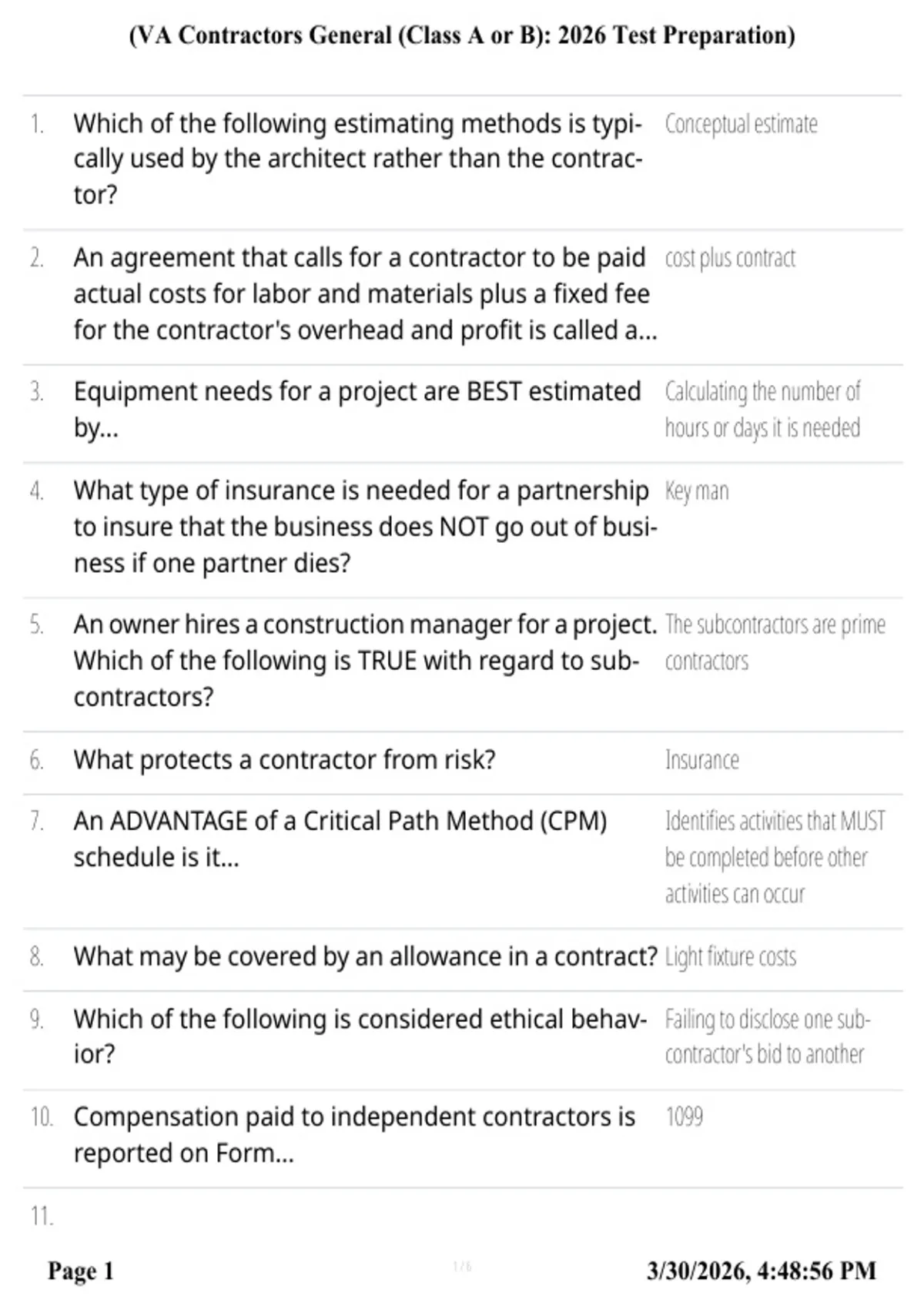Viewport: 924px width, 1309px height.
Task: Select question 7 about Critical Path Method
Action: click(x=340, y=839)
